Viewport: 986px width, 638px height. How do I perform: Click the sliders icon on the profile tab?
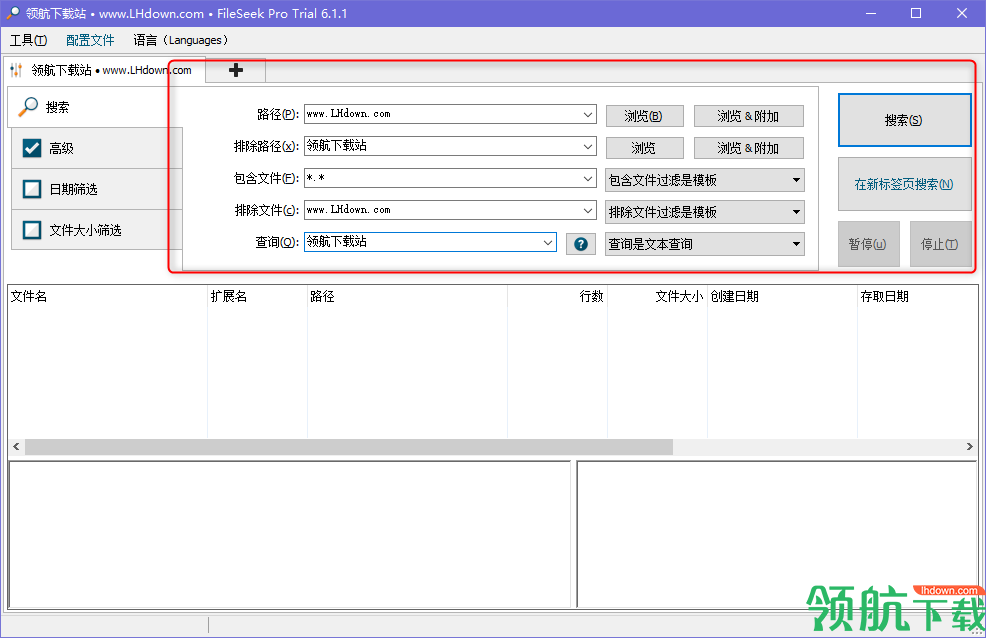click(16, 70)
